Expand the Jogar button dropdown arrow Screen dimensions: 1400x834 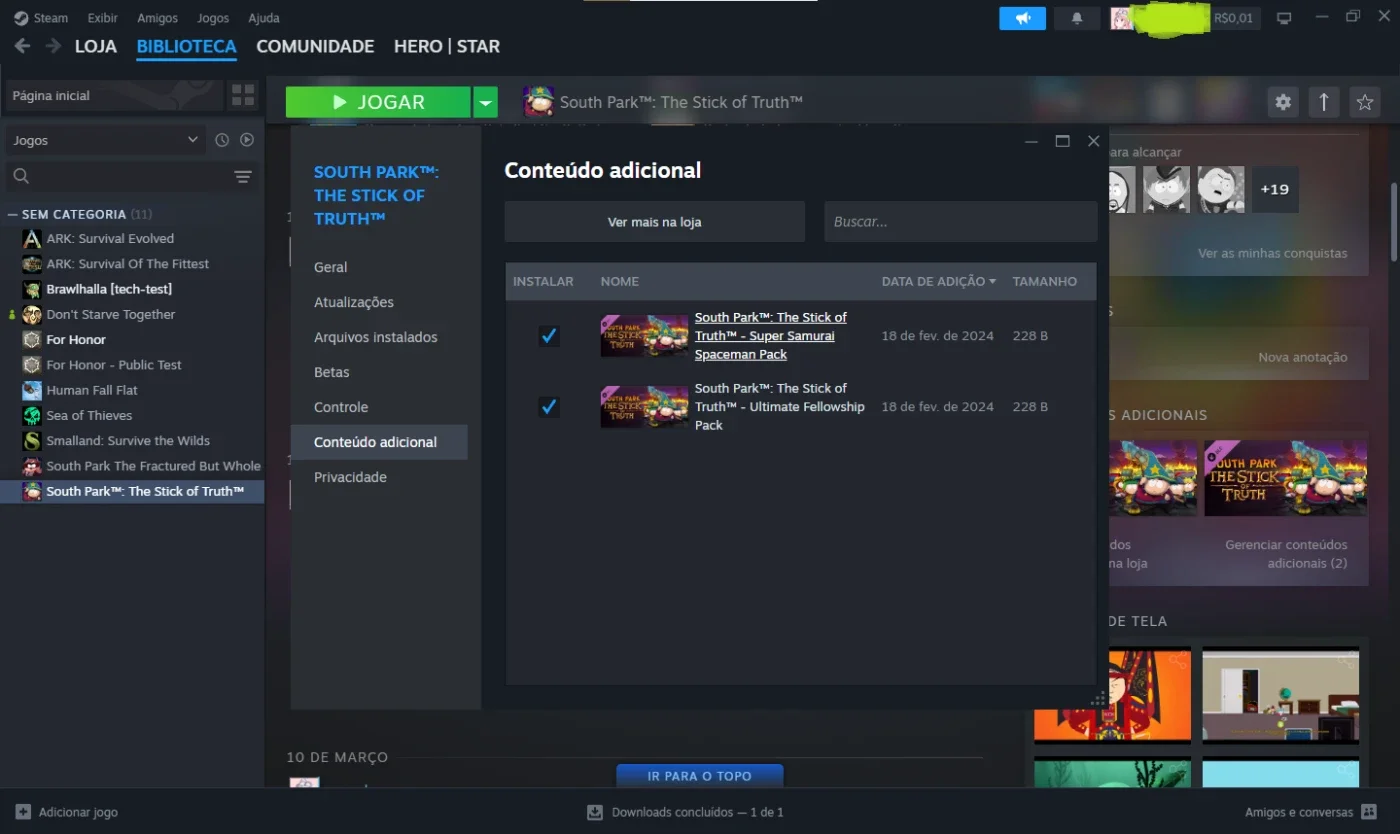coord(485,102)
